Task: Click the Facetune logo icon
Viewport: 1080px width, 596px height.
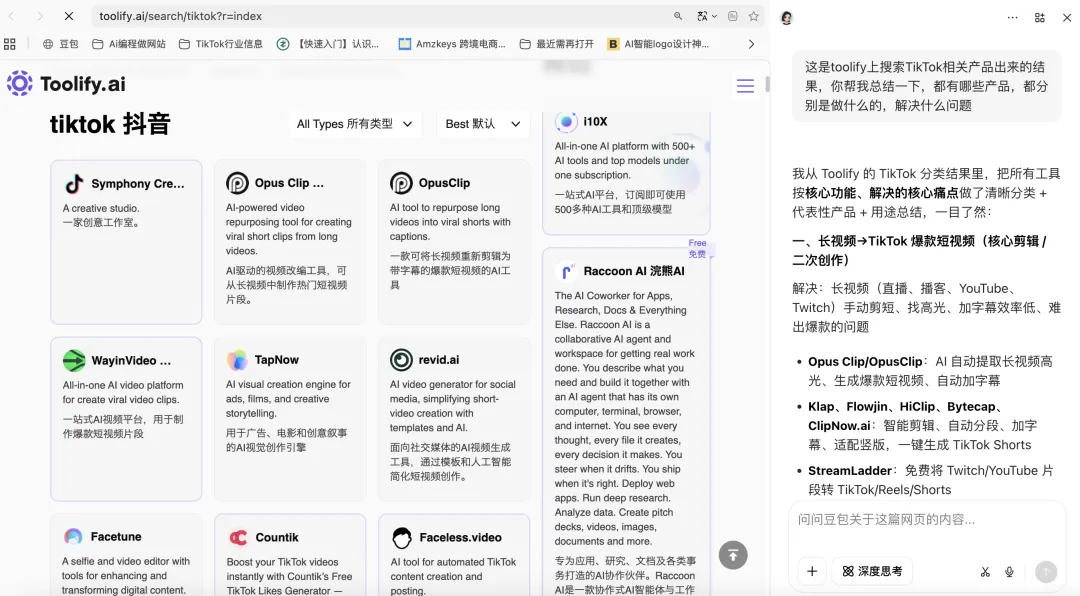Action: tap(73, 537)
